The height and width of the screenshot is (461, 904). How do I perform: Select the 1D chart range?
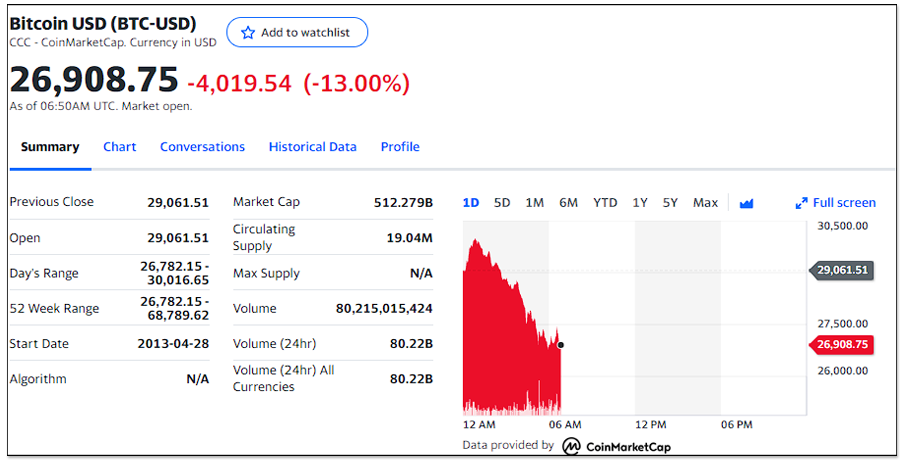tap(471, 203)
